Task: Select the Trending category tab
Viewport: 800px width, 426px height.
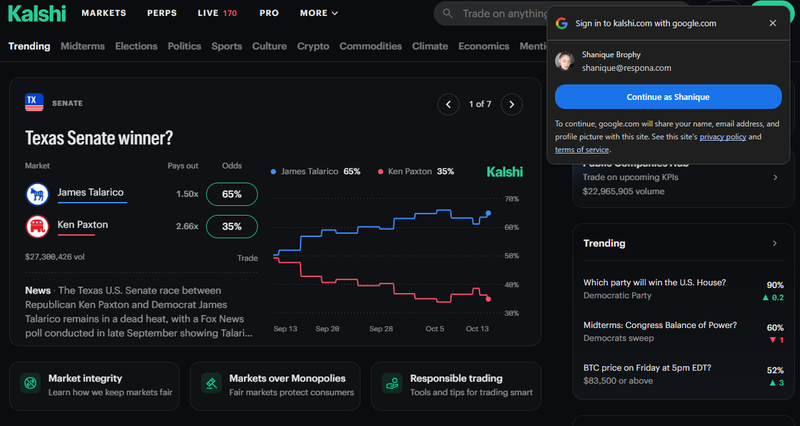Action: point(29,46)
